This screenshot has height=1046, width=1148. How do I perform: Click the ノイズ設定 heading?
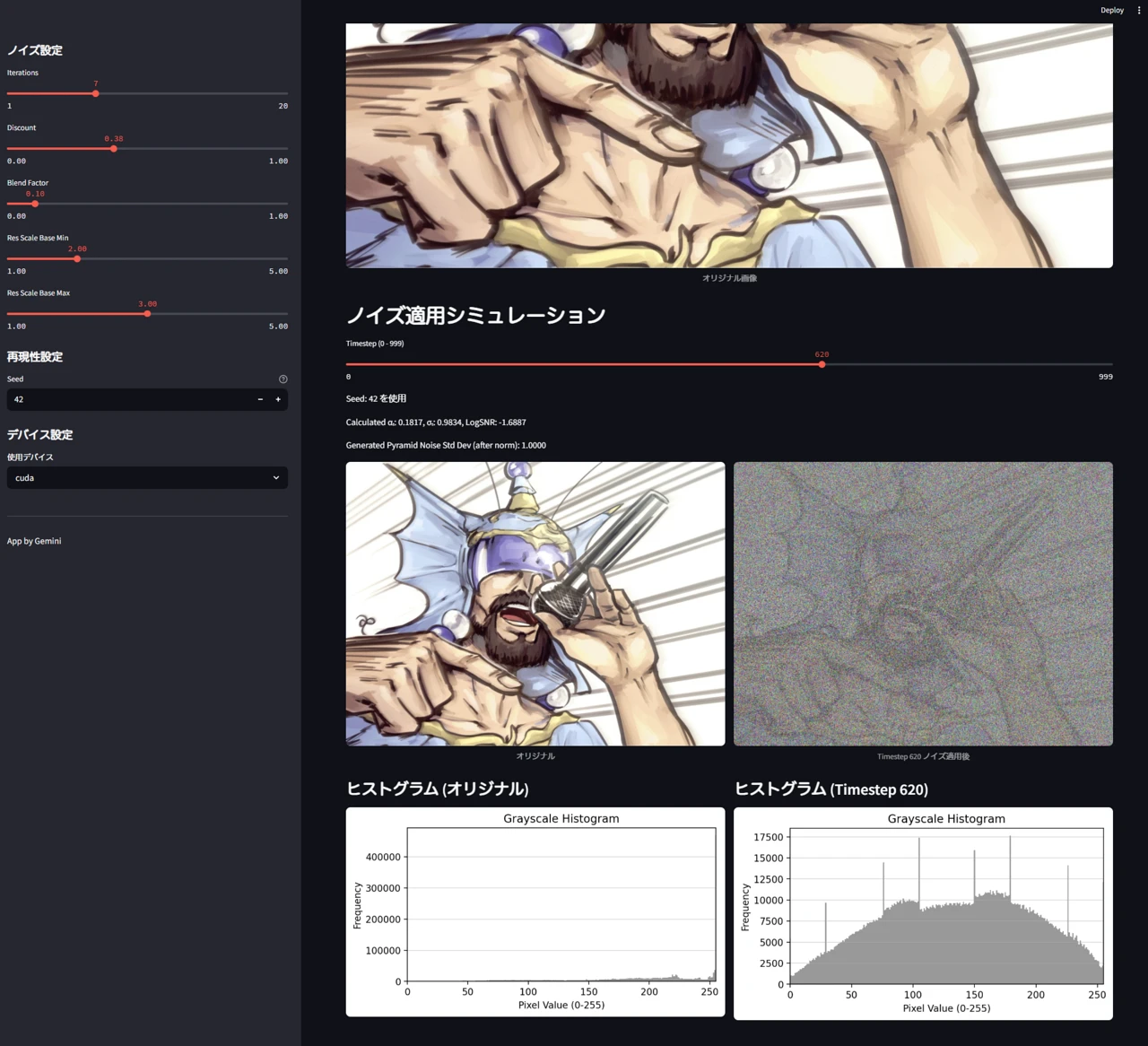[x=35, y=50]
